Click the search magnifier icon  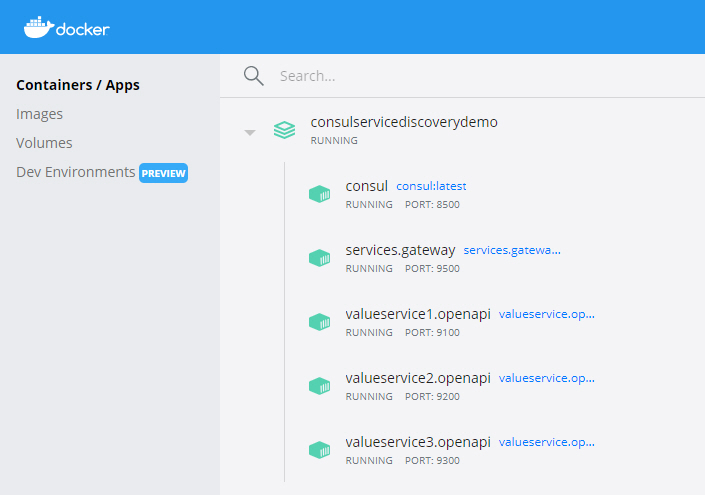coord(254,76)
